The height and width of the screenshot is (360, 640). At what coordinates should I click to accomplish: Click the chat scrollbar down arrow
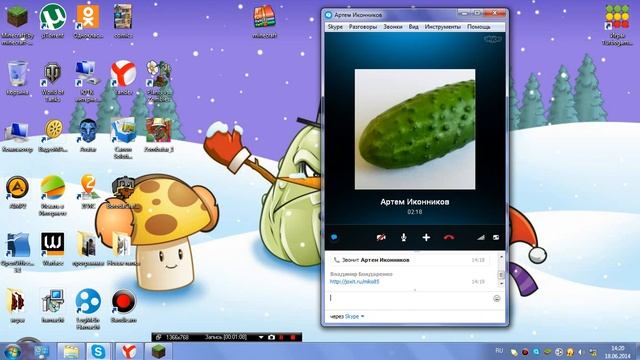501,283
